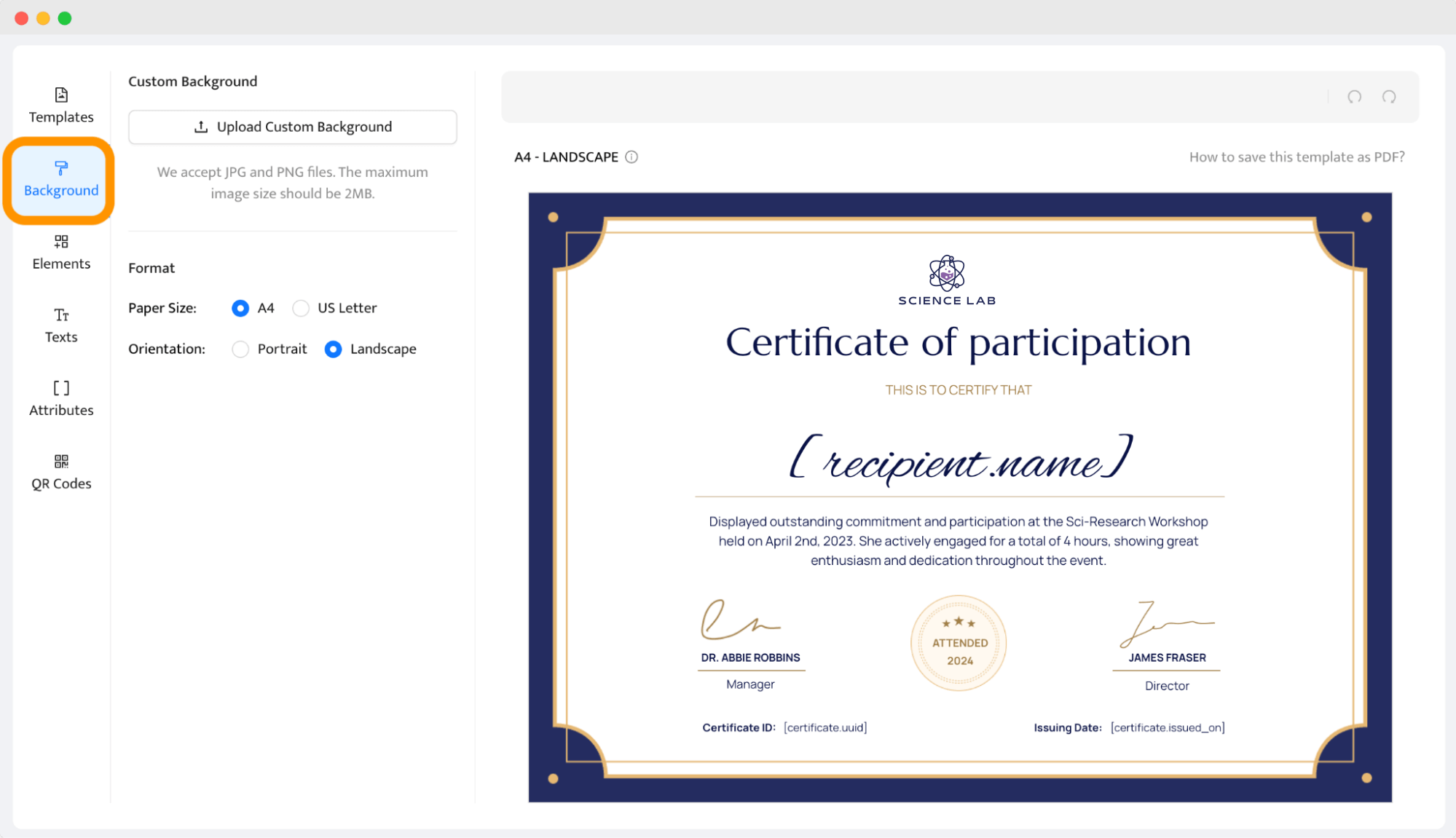Open How to save this template as PDF link
1456x838 pixels.
click(1296, 157)
